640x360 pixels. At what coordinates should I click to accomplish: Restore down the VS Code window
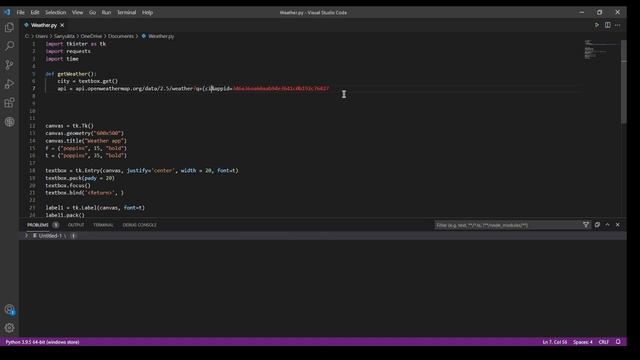click(x=599, y=13)
